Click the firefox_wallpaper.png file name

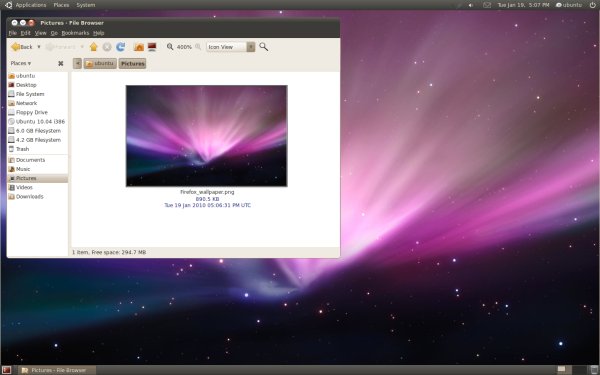point(207,192)
